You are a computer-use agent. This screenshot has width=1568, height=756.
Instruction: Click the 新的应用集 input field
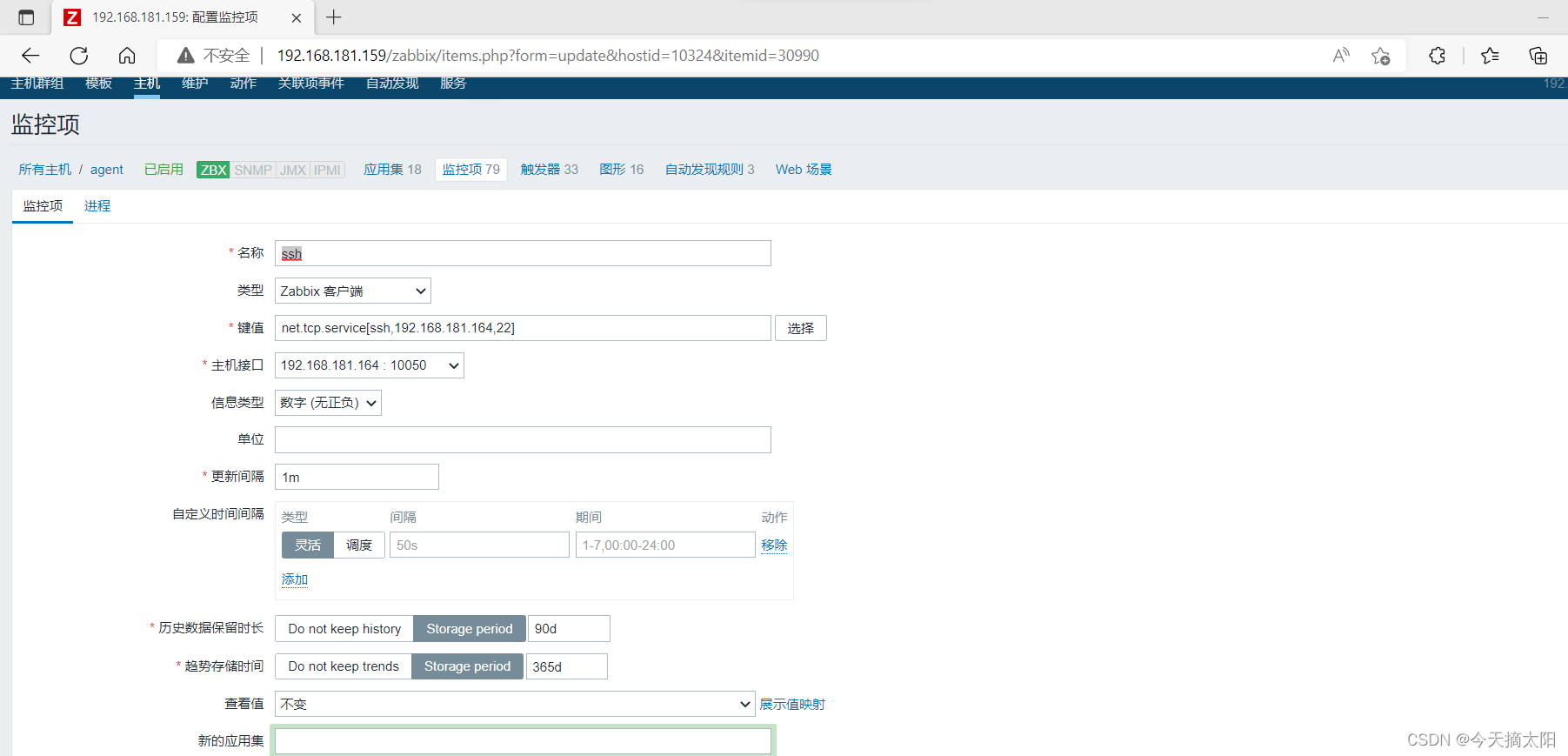(523, 741)
